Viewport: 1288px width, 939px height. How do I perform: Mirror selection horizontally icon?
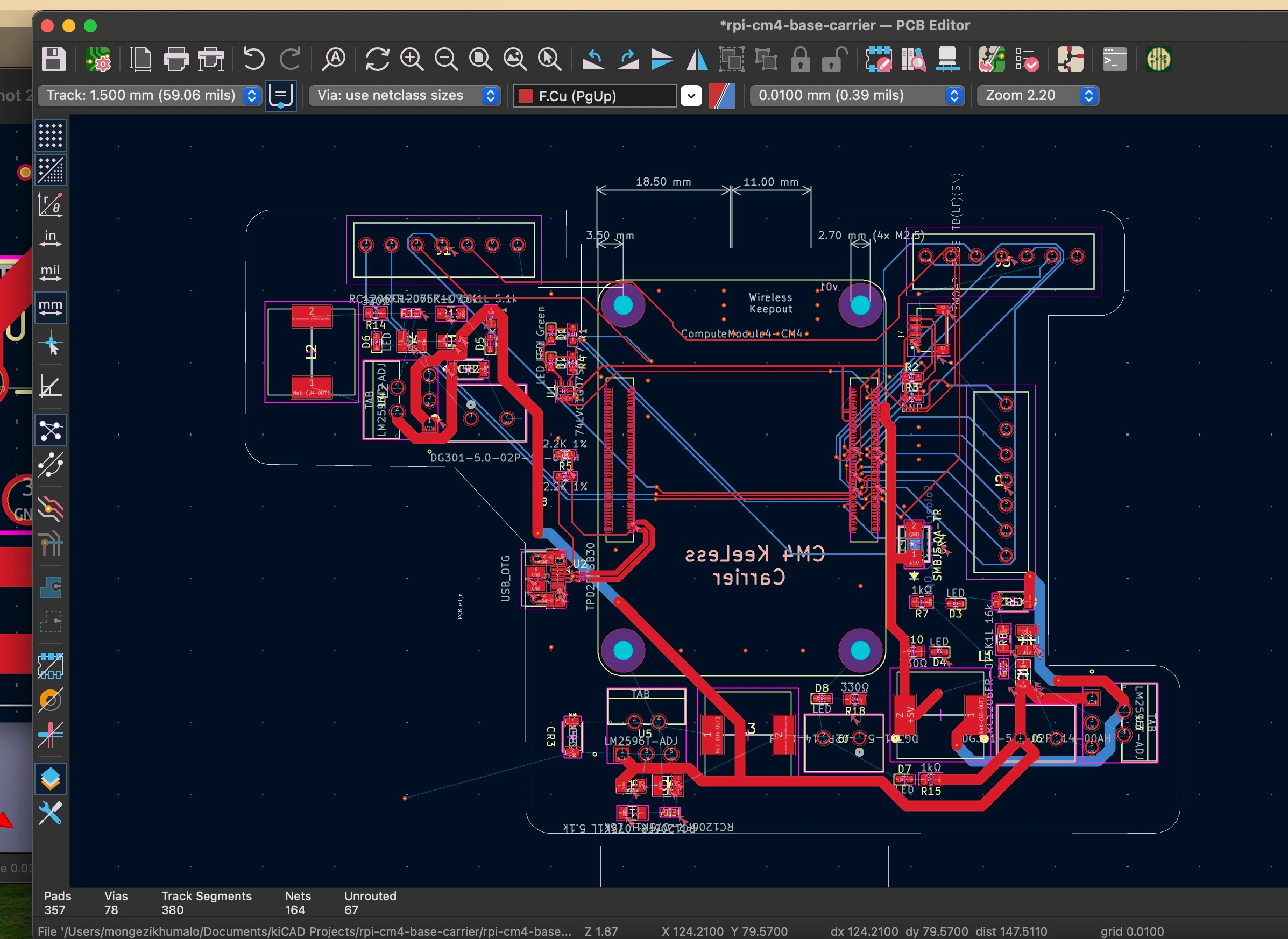coord(697,60)
